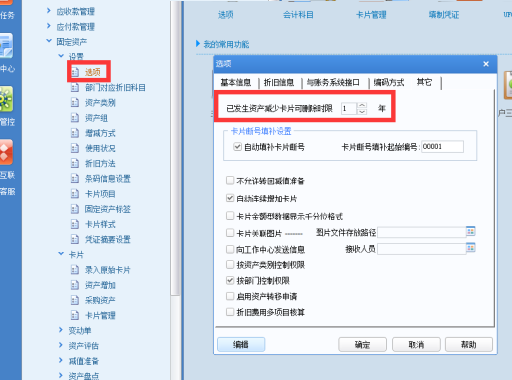The height and width of the screenshot is (380, 512).
Task: Expand 应付款管理 tree node
Action: tap(49, 26)
